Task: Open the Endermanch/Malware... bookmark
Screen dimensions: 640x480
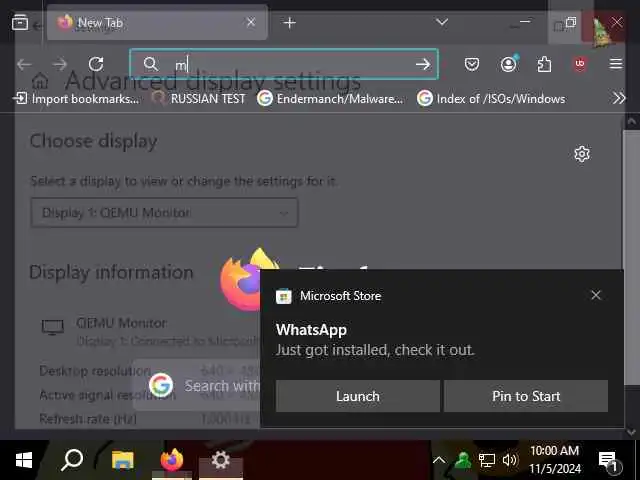Action: pos(331,98)
